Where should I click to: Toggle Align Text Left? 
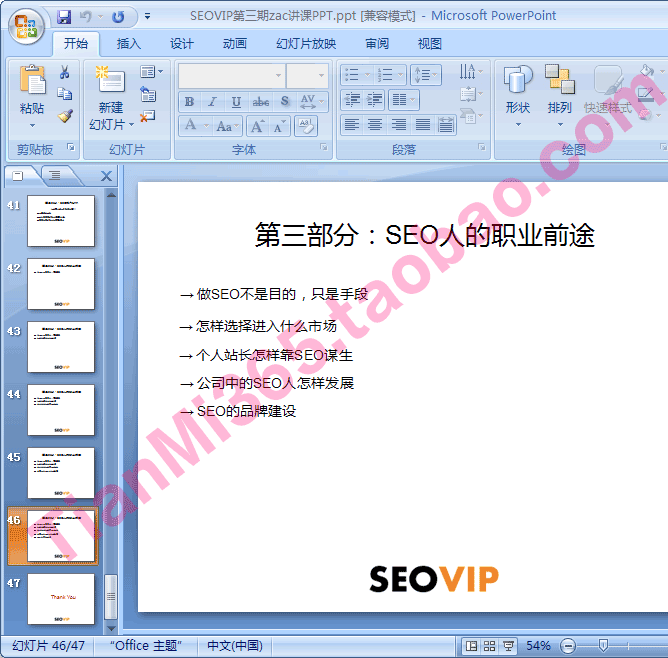coord(351,126)
